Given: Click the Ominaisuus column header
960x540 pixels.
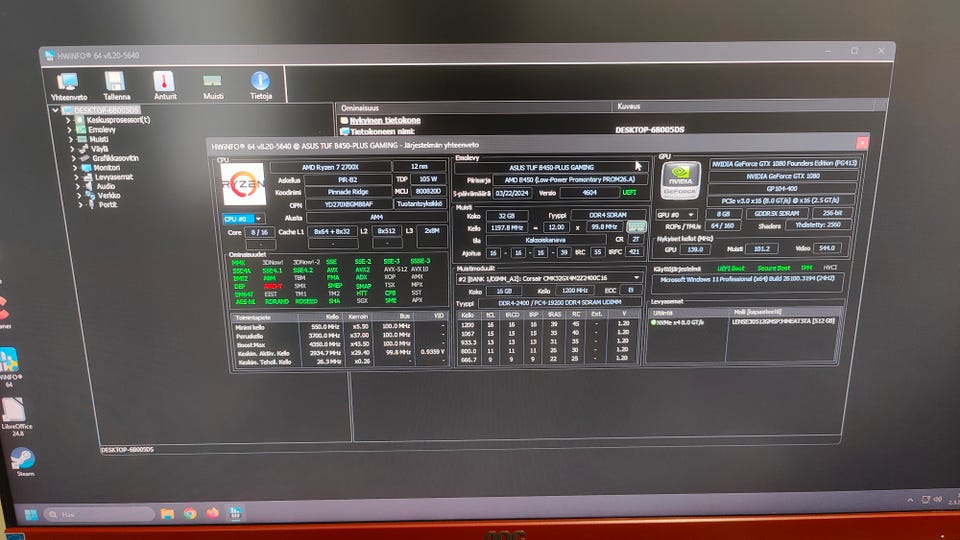Looking at the screenshot, I should pyautogui.click(x=473, y=107).
